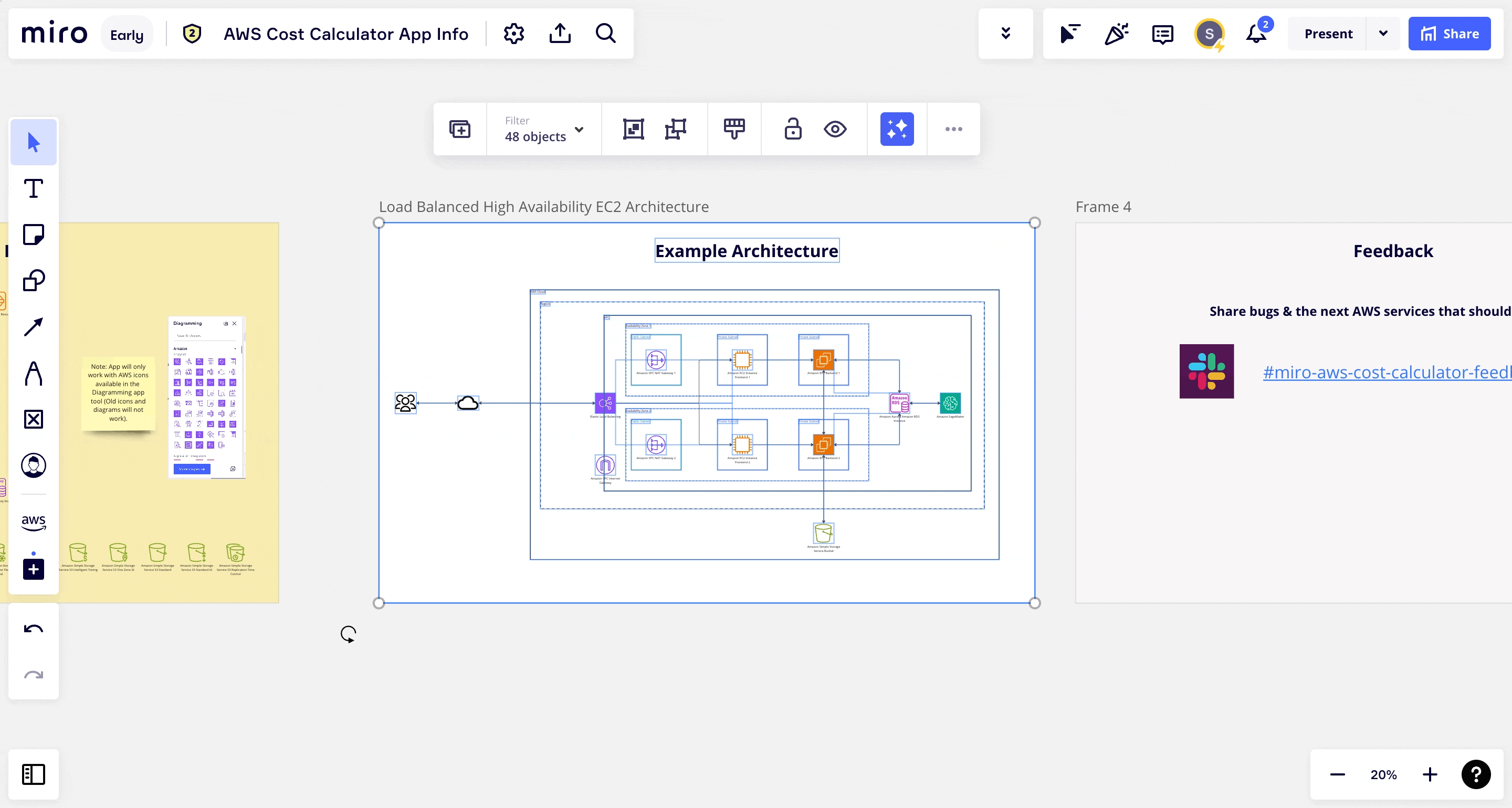Open the export board icon
Viewport: 1512px width, 808px height.
click(x=560, y=34)
